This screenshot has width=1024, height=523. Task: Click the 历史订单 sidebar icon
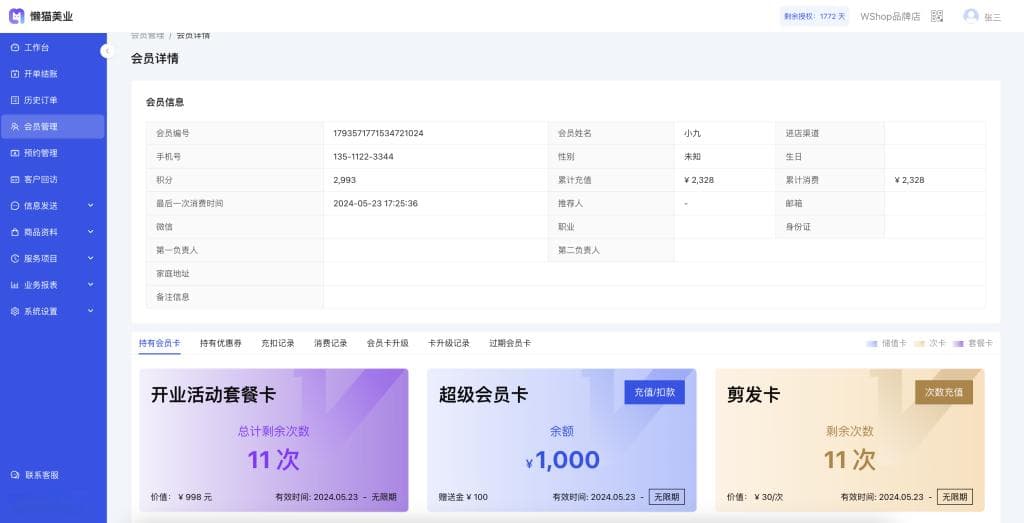coord(15,101)
